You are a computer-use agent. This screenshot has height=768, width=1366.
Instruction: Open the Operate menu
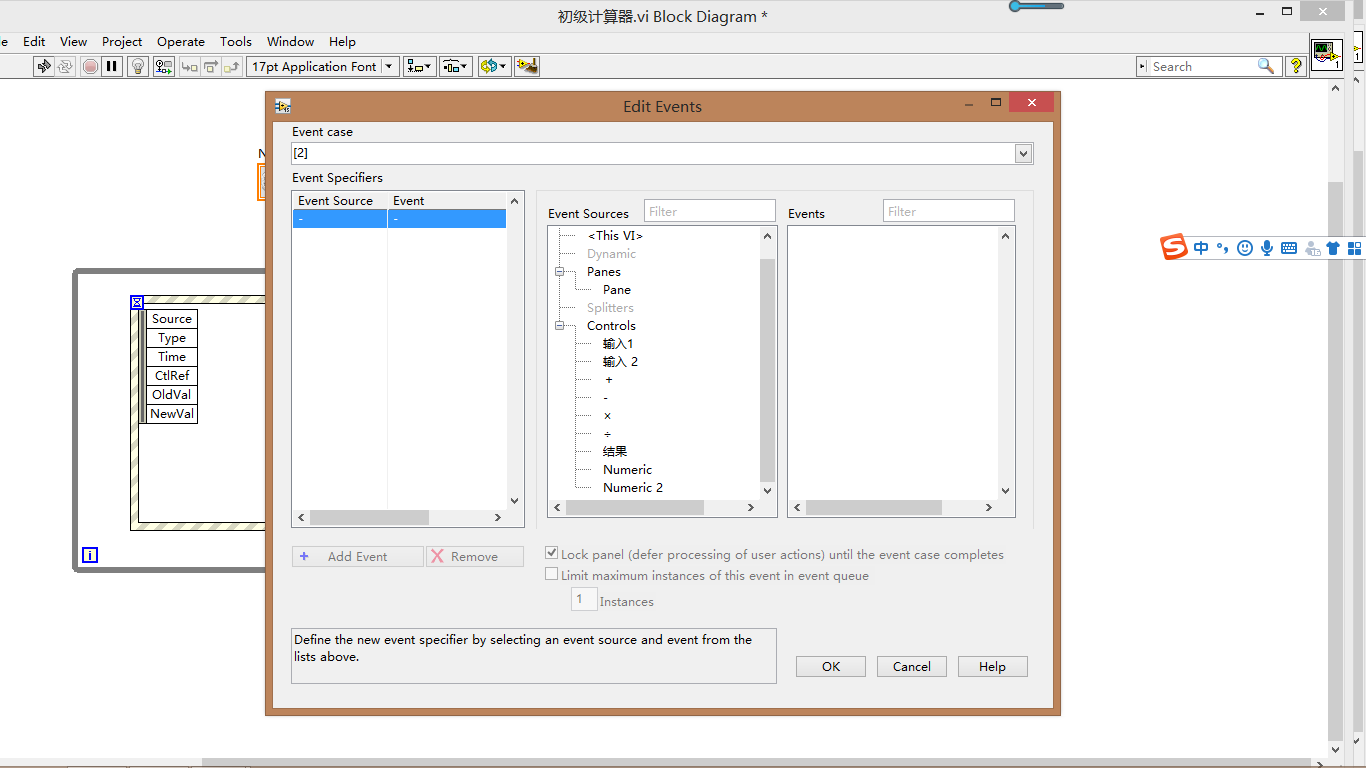tap(181, 42)
